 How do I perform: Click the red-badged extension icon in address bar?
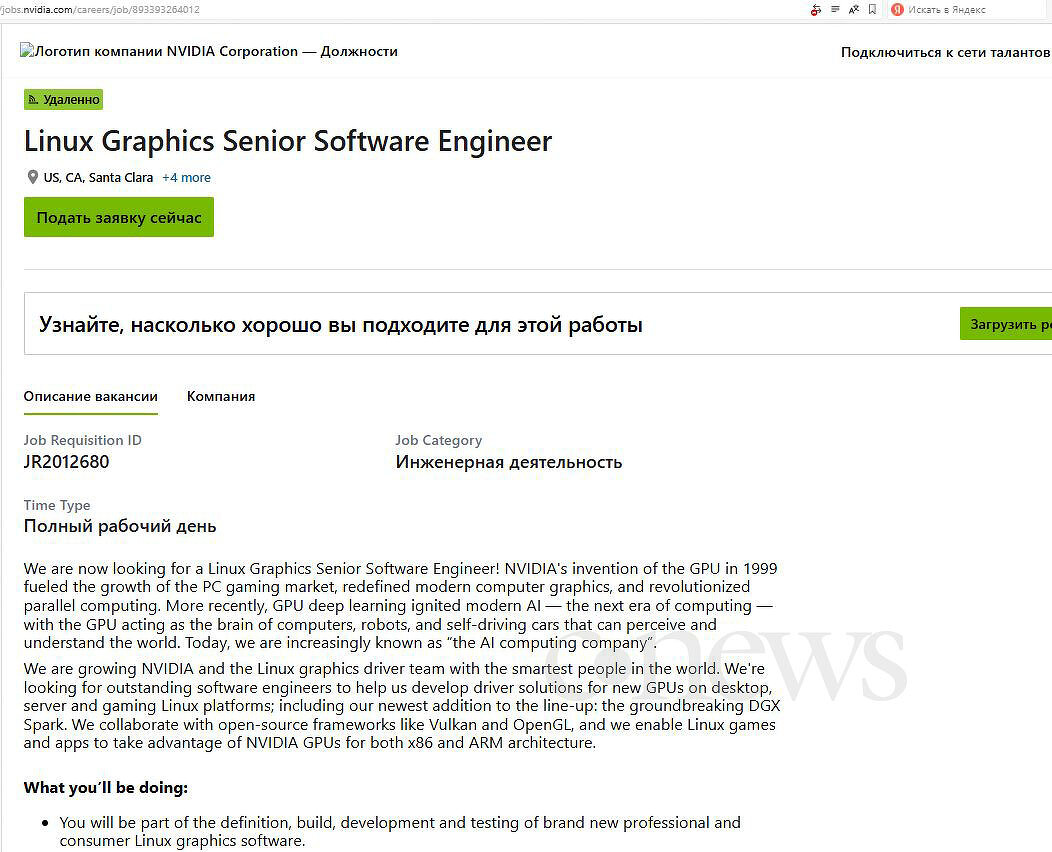(816, 9)
